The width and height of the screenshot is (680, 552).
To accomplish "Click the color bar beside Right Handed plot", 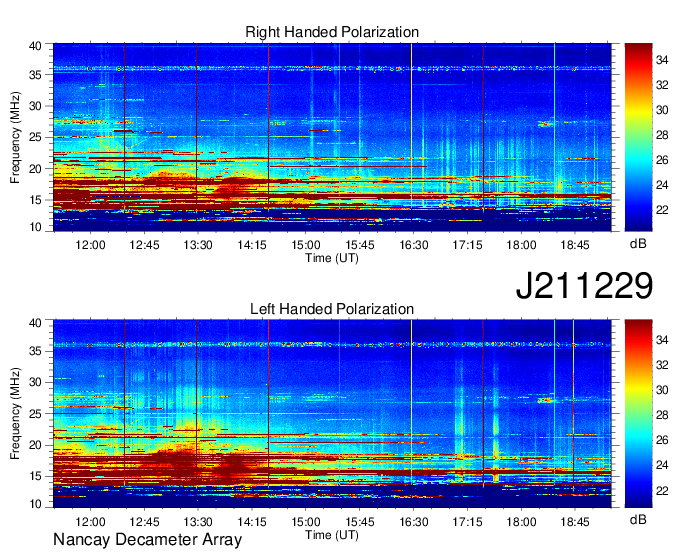I will [x=638, y=137].
